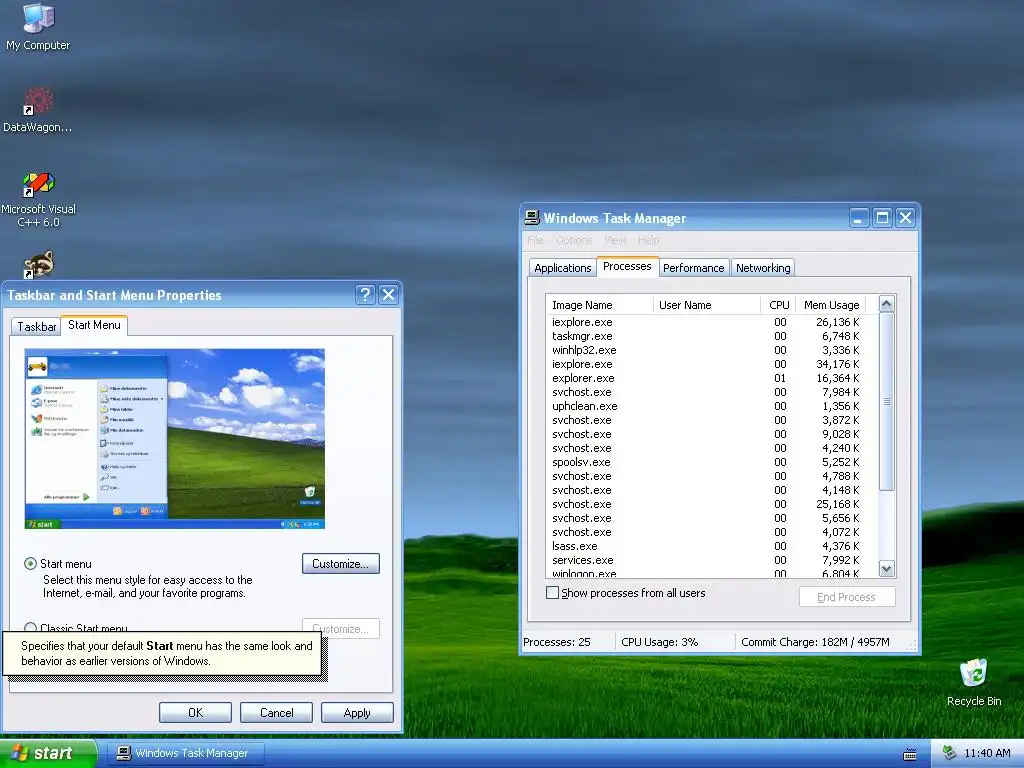Click the Start menu preview image
Viewport: 1024px width, 768px height.
[x=175, y=438]
